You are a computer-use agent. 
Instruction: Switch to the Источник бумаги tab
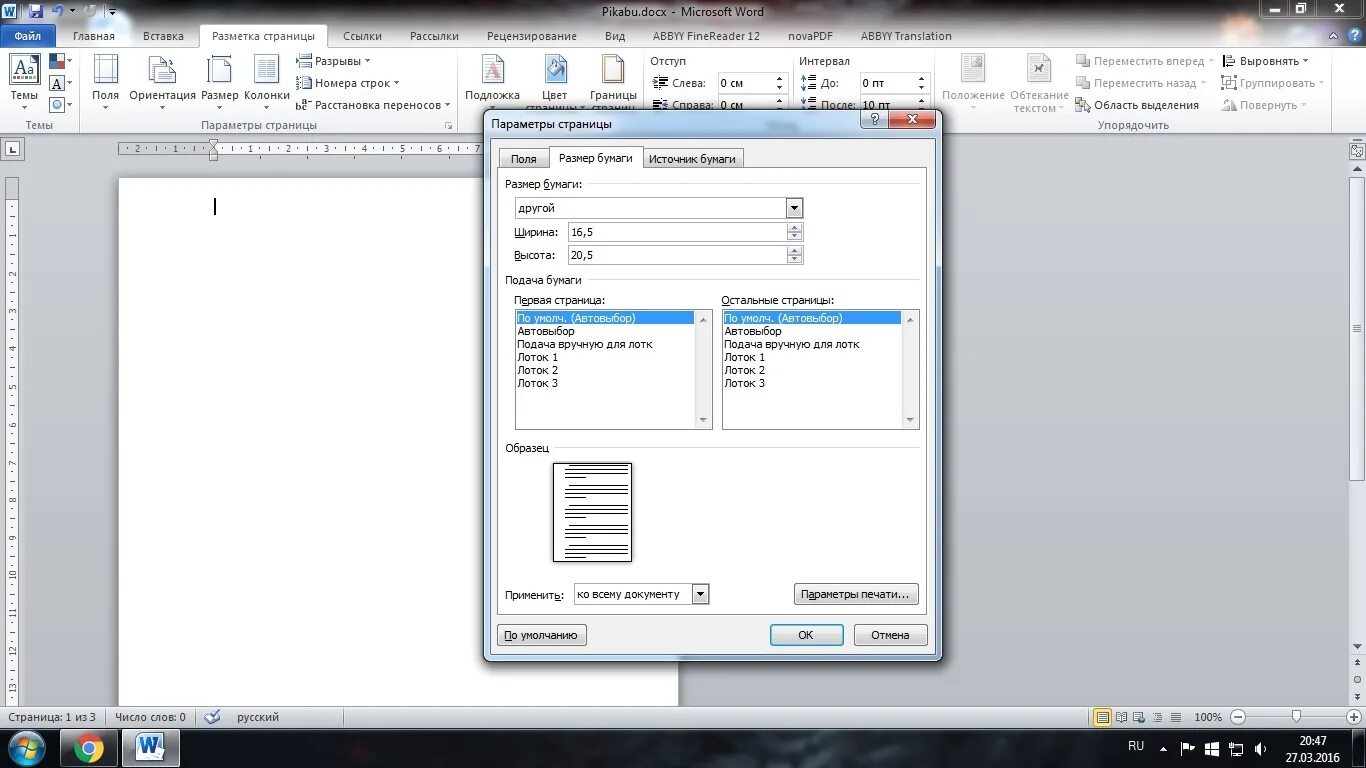(x=692, y=159)
